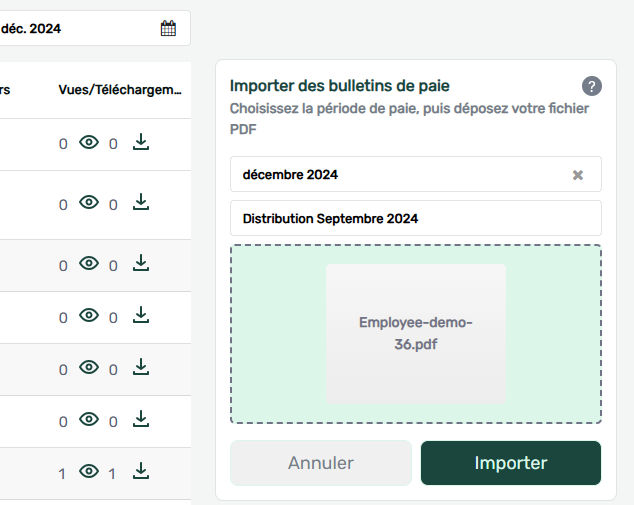Click the eye icon in fourth row
The height and width of the screenshot is (505, 634).
[x=89, y=316]
